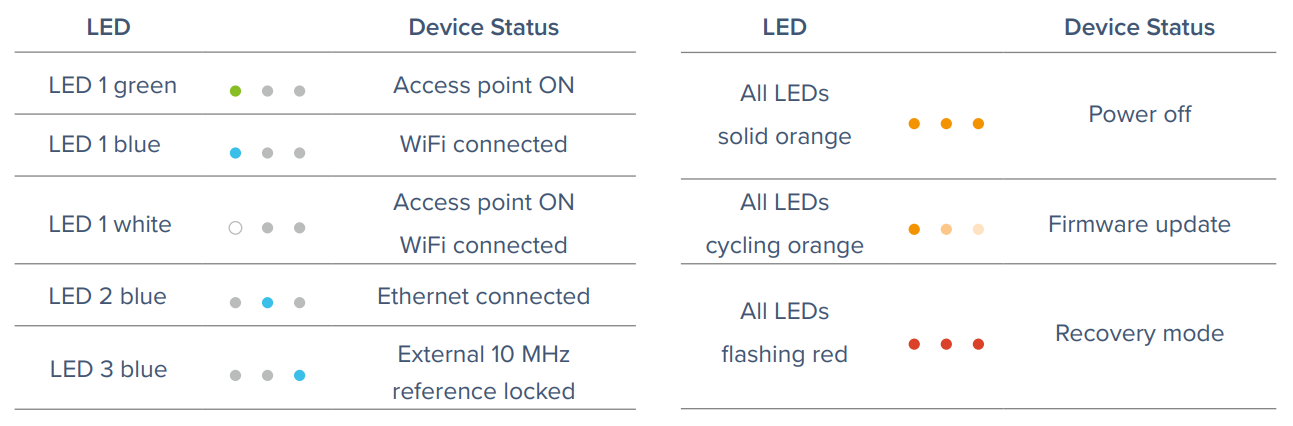Click the Power off status text
Viewport: 1293px width, 426px height.
pyautogui.click(x=1140, y=114)
